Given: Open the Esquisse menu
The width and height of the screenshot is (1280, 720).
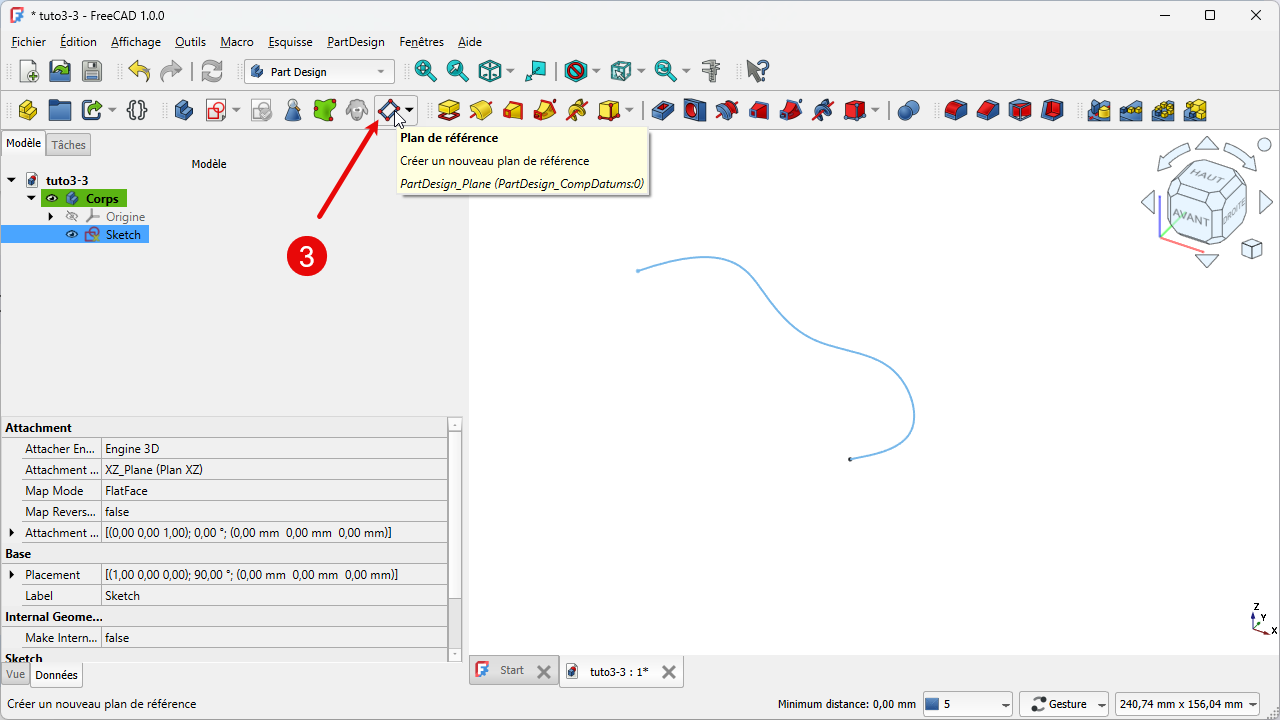Looking at the screenshot, I should pyautogui.click(x=290, y=42).
